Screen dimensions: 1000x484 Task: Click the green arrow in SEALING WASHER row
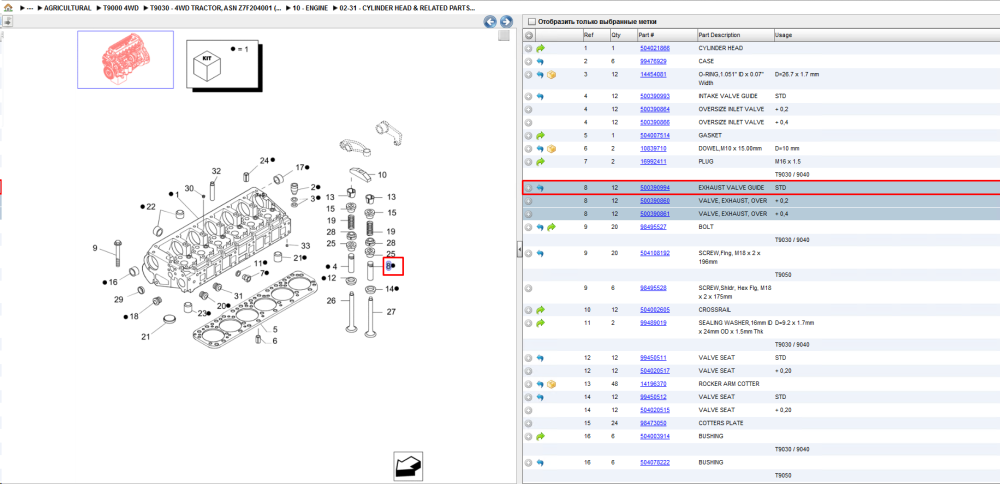click(541, 323)
